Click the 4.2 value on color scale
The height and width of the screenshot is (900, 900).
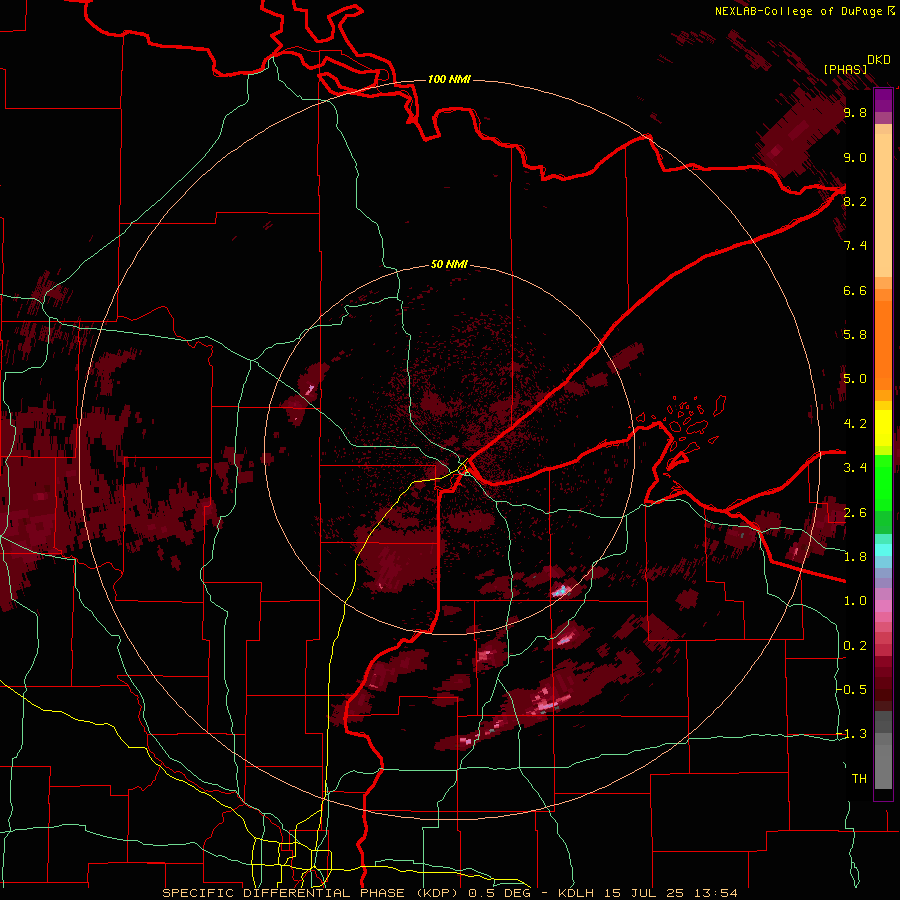pyautogui.click(x=855, y=424)
